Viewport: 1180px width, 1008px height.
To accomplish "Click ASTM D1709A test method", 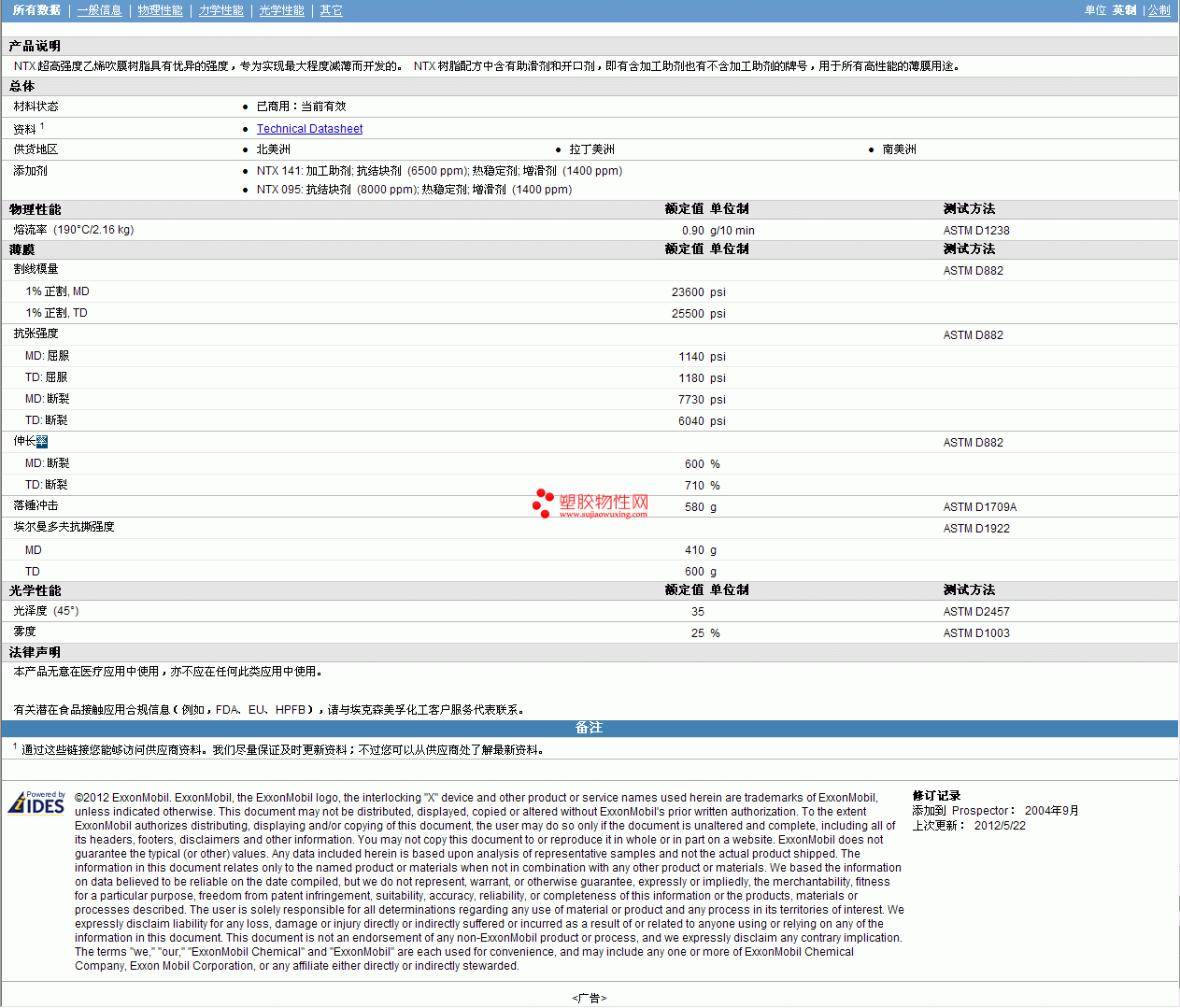I will coord(980,507).
